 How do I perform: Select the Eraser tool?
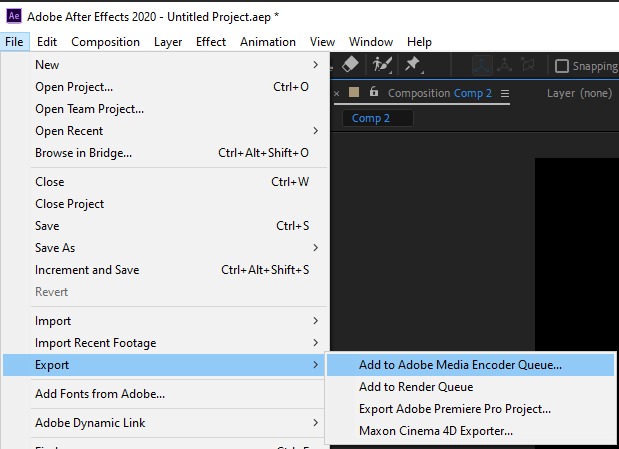(x=350, y=64)
